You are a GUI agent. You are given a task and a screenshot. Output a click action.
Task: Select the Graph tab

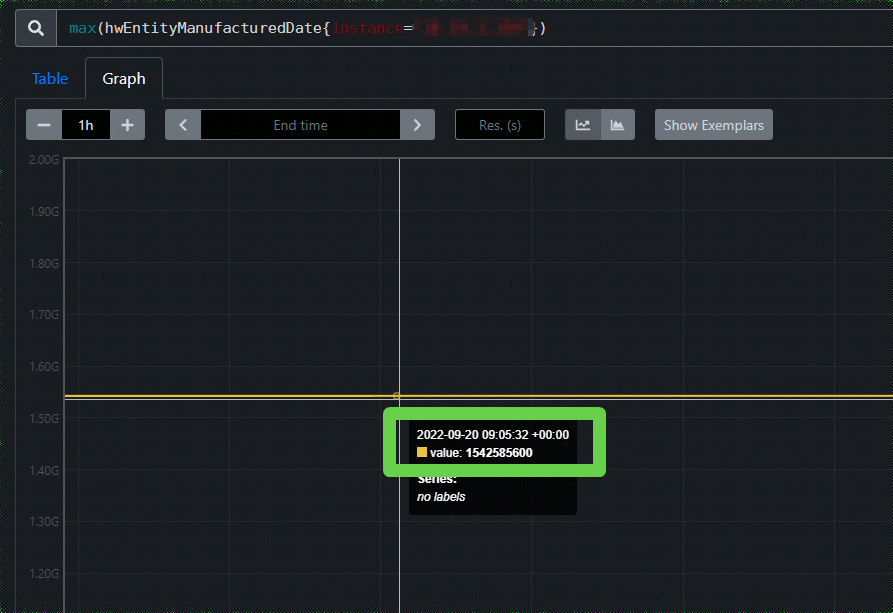pos(123,78)
